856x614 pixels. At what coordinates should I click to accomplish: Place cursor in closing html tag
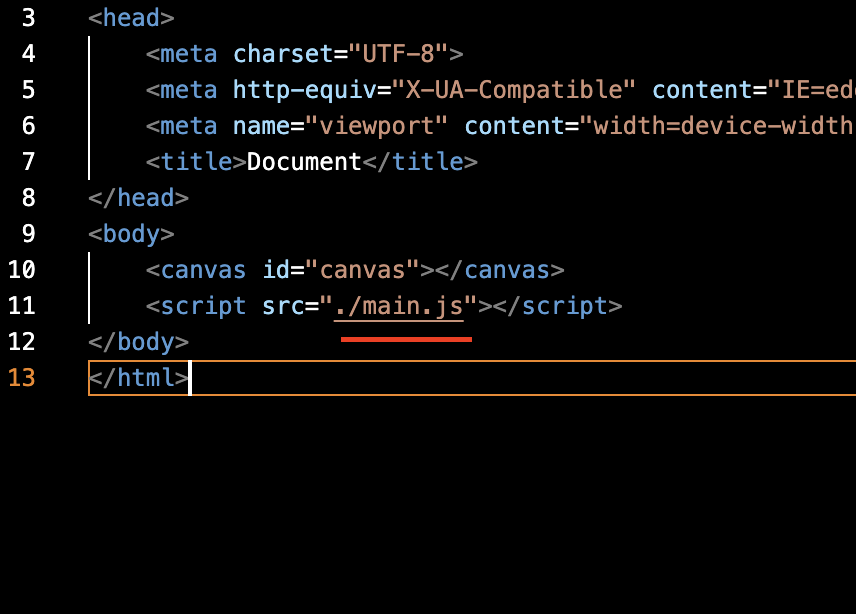(x=139, y=378)
